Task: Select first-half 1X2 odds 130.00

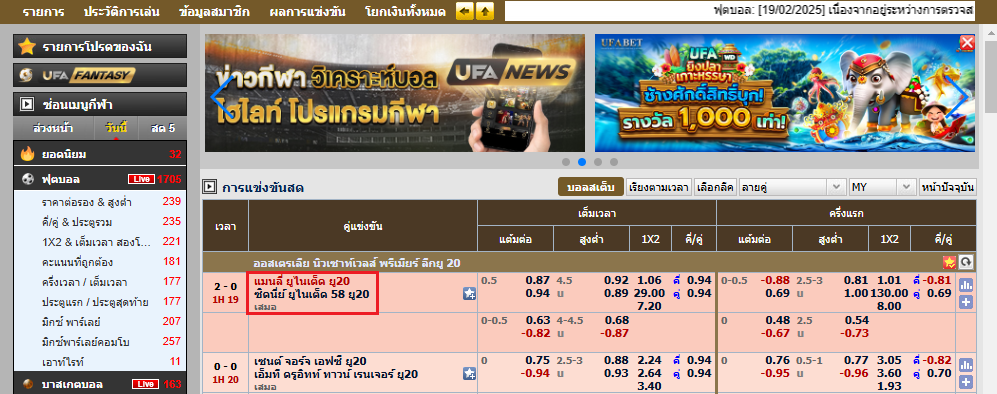Action: click(890, 293)
